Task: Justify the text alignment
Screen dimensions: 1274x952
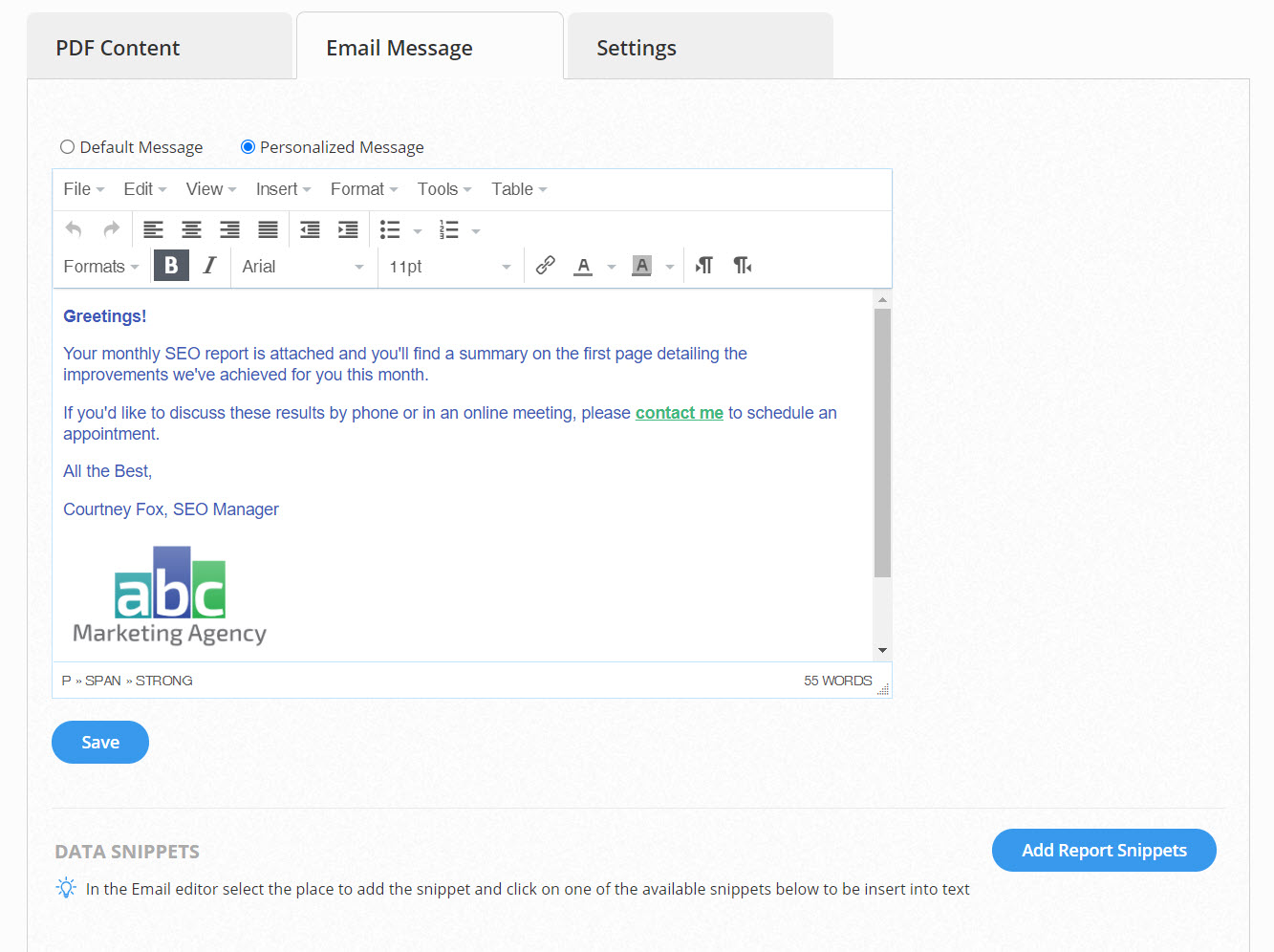Action: pos(268,229)
